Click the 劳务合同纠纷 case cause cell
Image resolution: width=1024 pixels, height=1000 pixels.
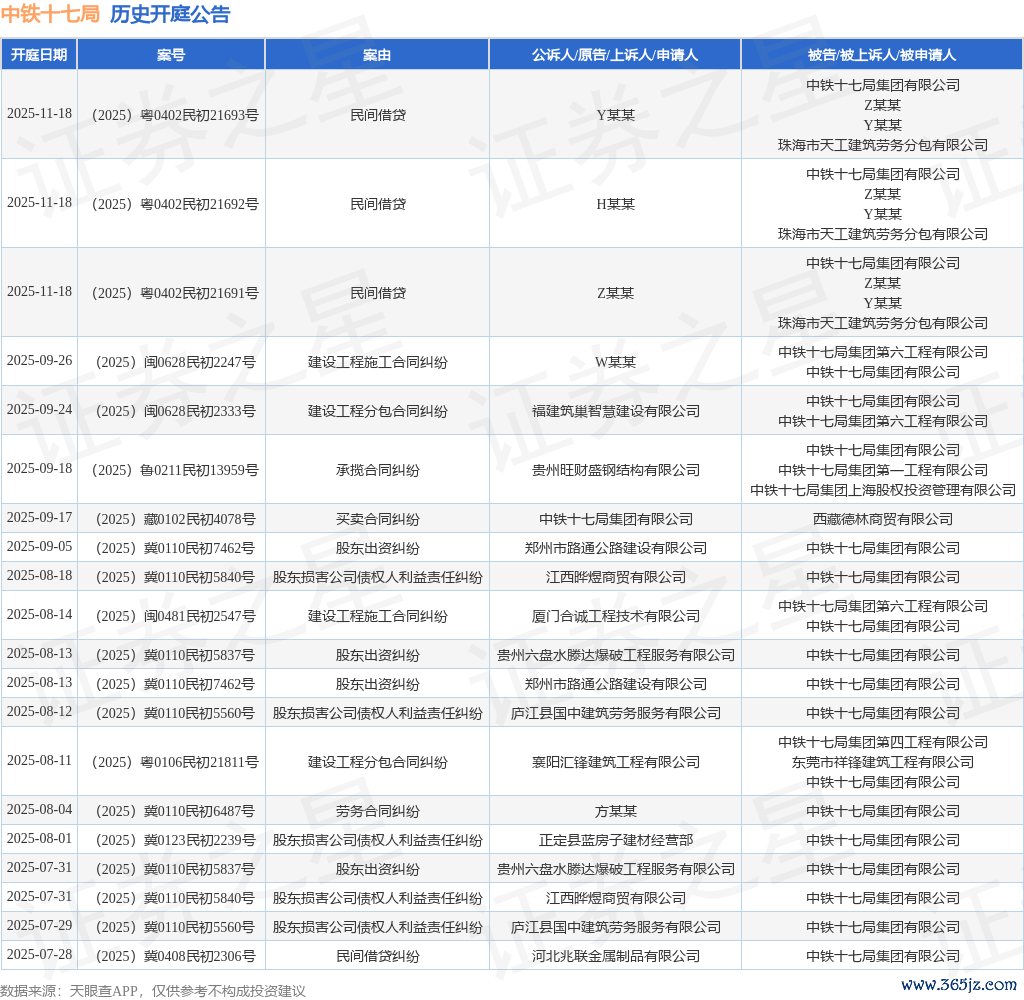(x=377, y=811)
